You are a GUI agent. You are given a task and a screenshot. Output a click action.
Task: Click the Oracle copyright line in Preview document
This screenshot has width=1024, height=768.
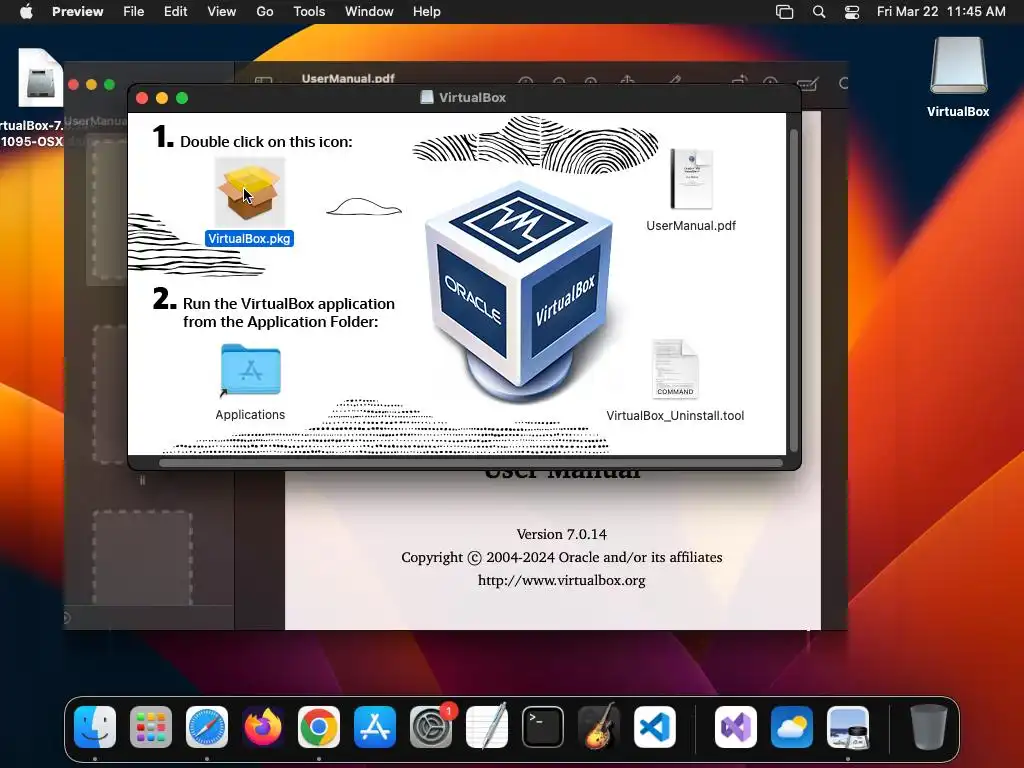tap(562, 557)
